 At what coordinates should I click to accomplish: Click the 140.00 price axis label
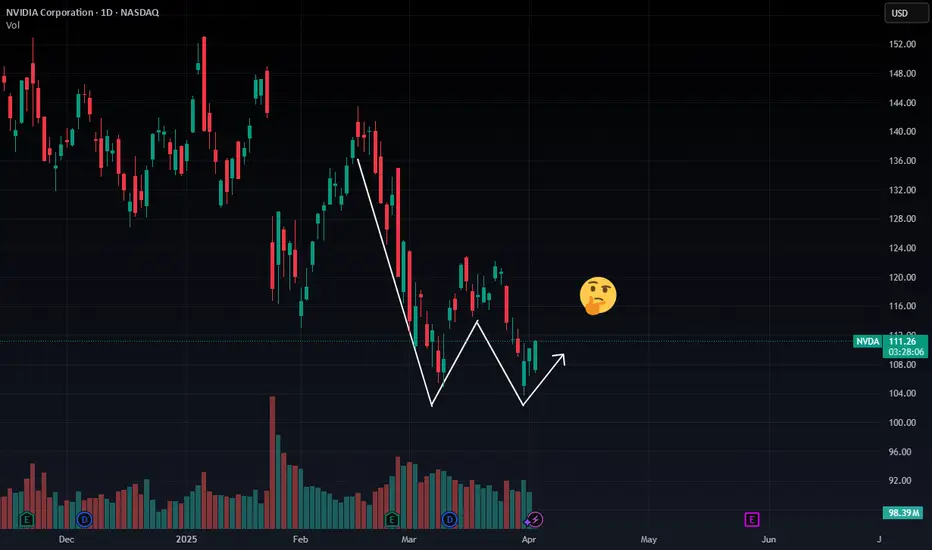click(x=902, y=131)
